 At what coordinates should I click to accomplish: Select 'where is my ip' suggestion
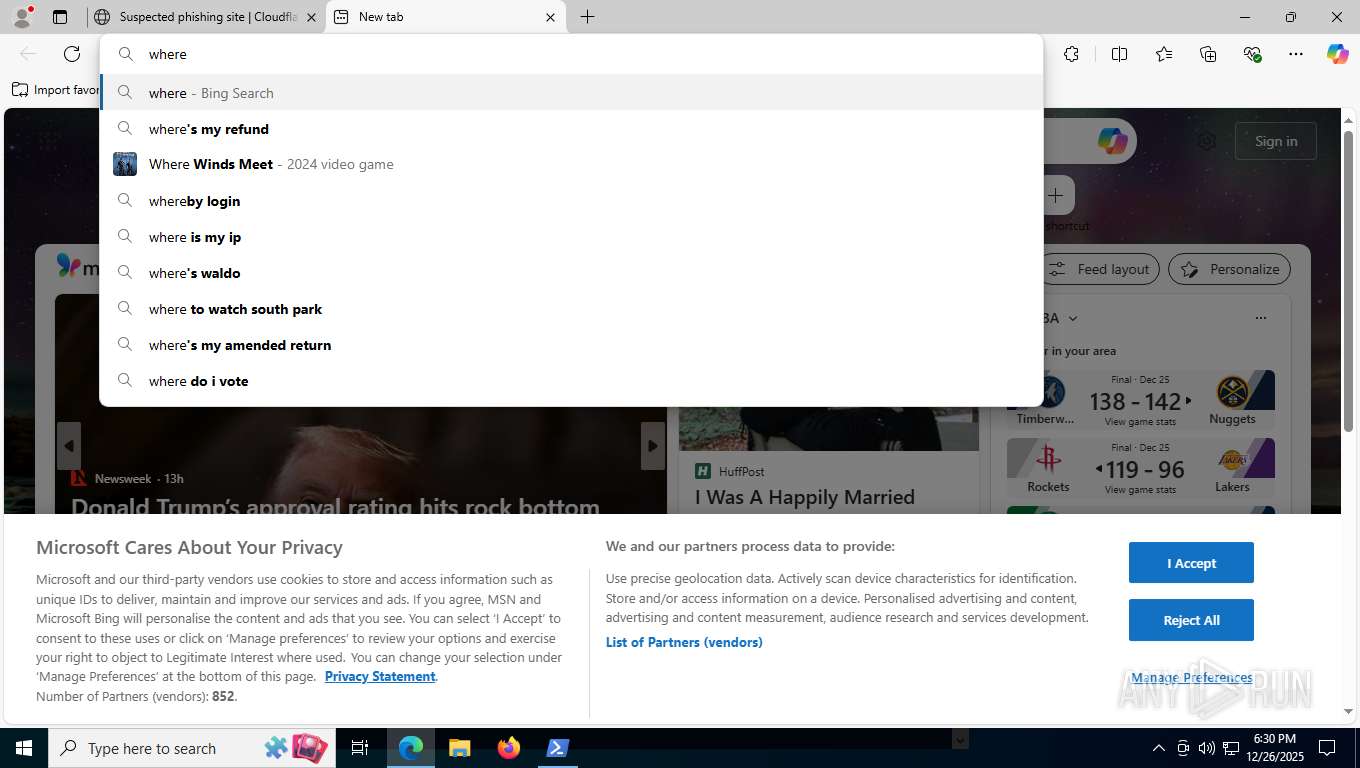click(571, 237)
